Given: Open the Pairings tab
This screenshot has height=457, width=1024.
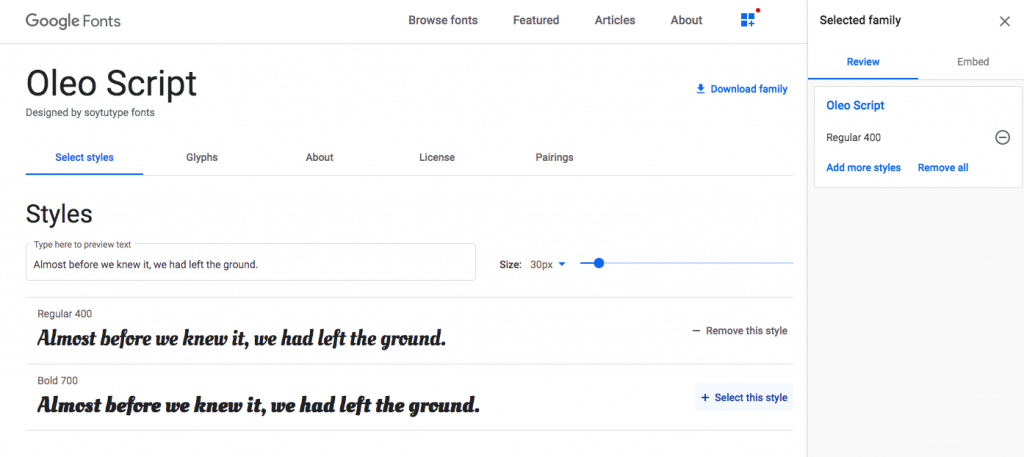Looking at the screenshot, I should point(554,157).
